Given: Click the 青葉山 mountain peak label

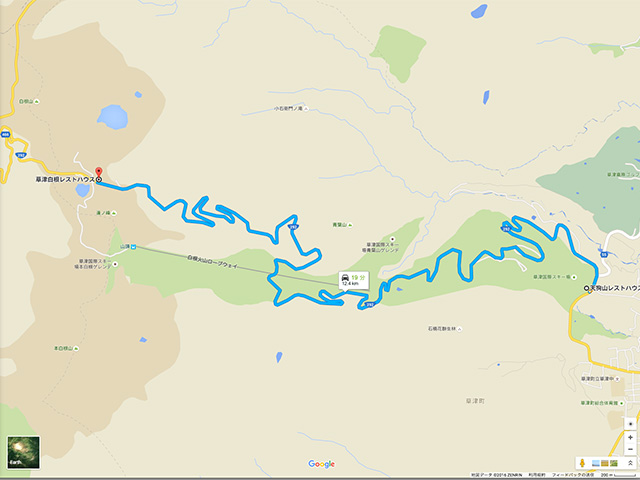Looking at the screenshot, I should point(340,225).
